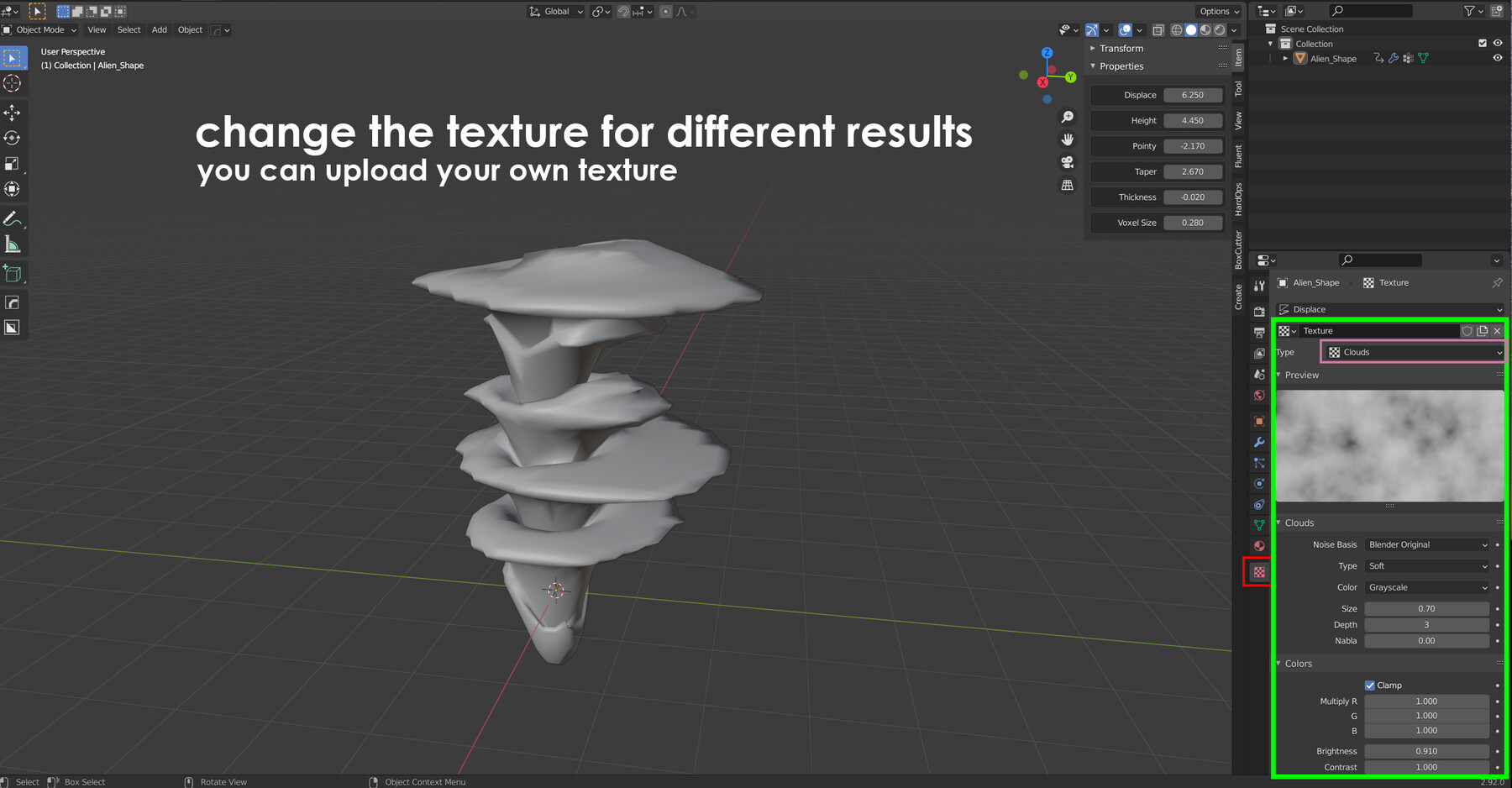
Task: Open the Texture Properties checkered tab
Action: point(1259,571)
